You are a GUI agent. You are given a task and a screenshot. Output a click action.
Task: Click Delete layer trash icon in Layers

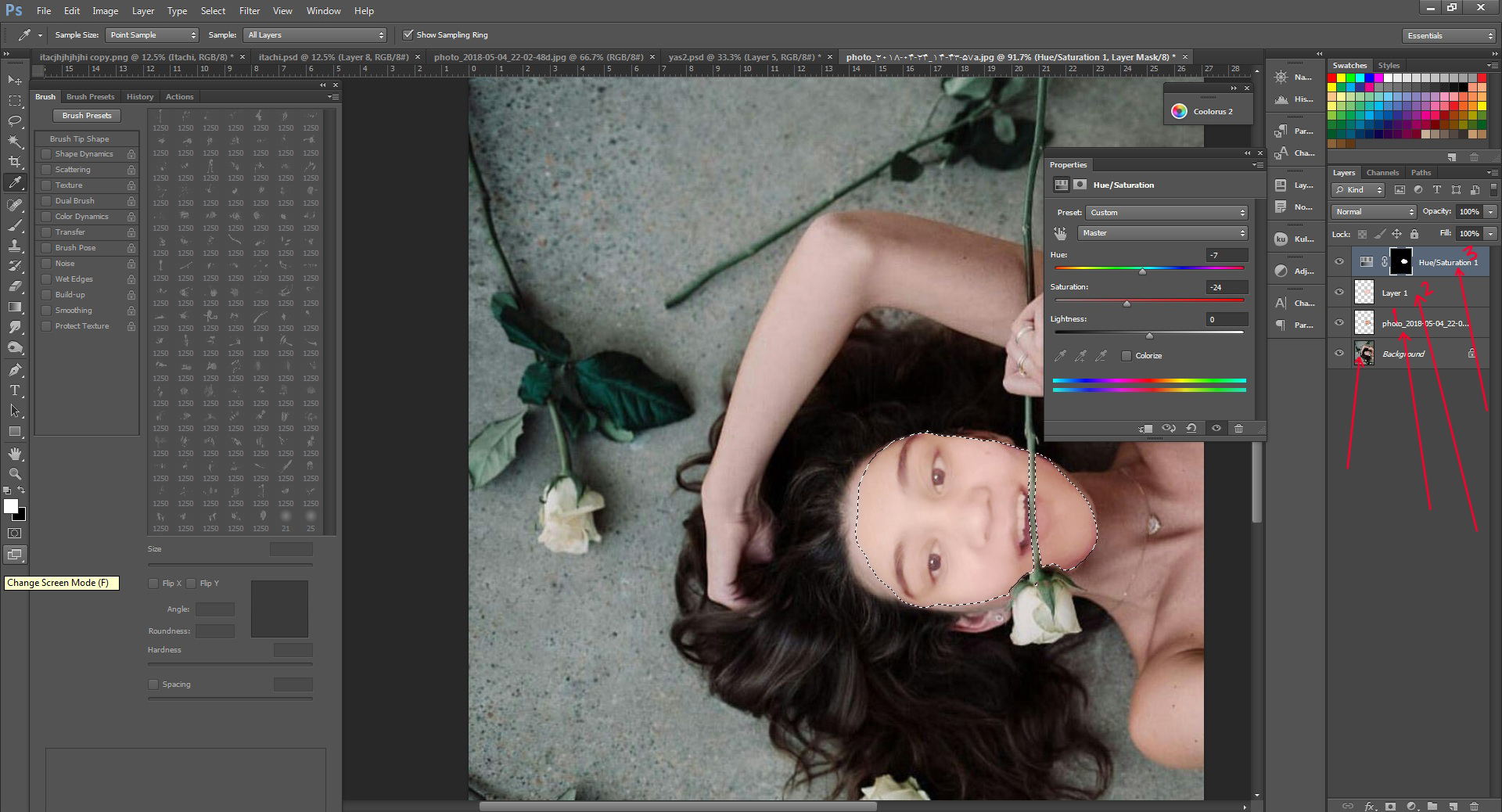pyautogui.click(x=1474, y=806)
